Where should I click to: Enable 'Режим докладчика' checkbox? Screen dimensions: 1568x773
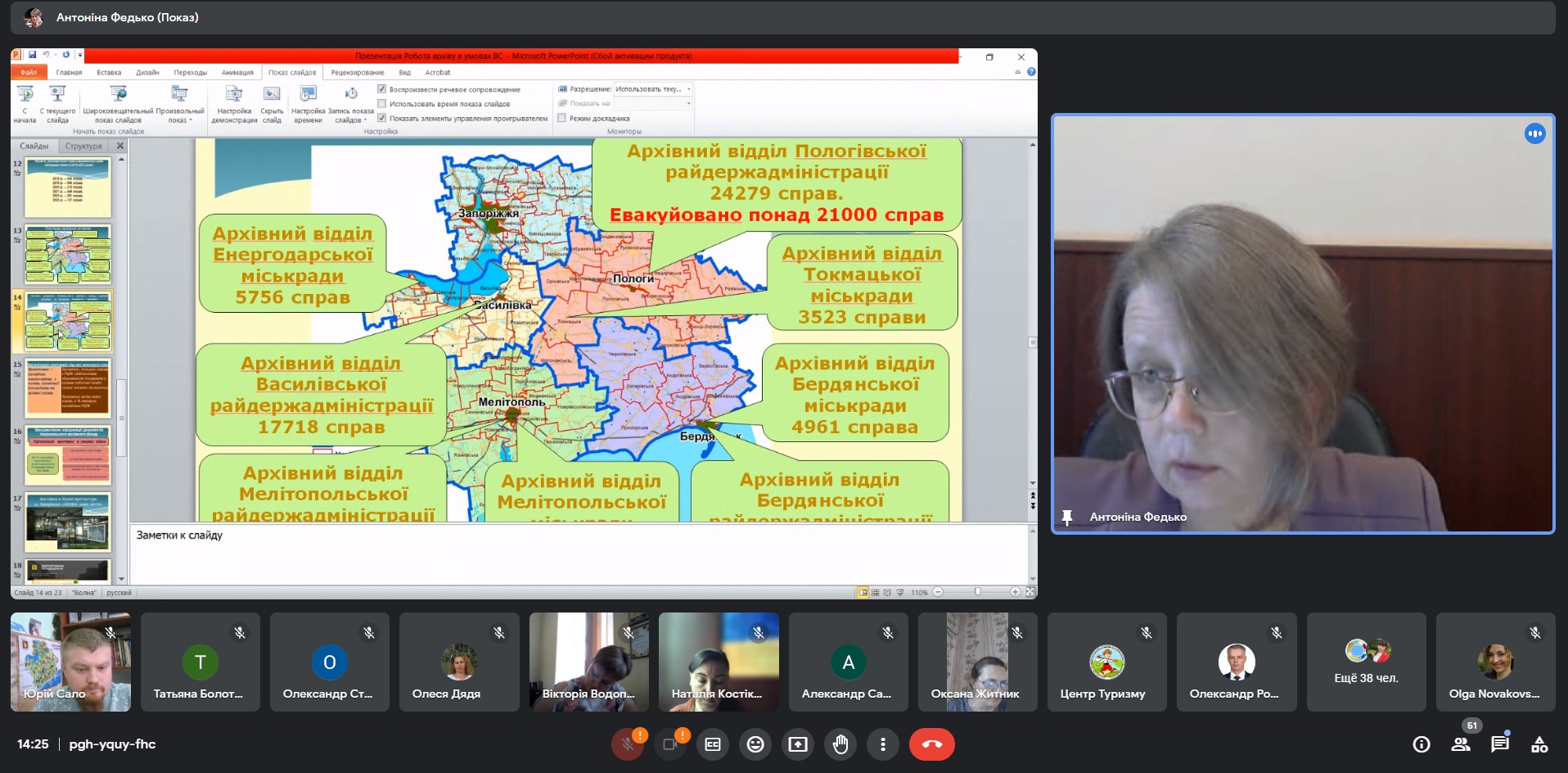[x=562, y=119]
